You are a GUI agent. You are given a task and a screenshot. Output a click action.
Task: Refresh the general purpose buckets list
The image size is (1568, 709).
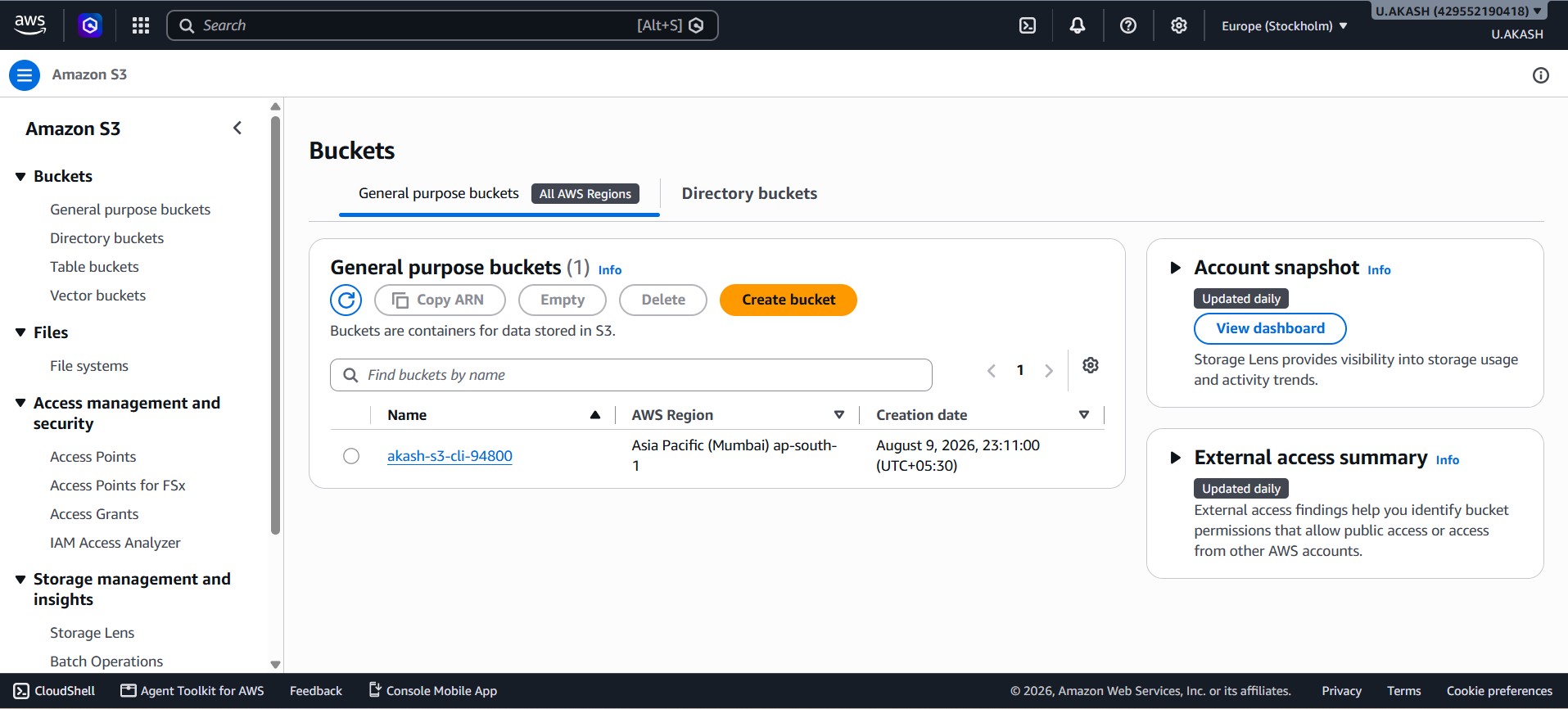[346, 300]
